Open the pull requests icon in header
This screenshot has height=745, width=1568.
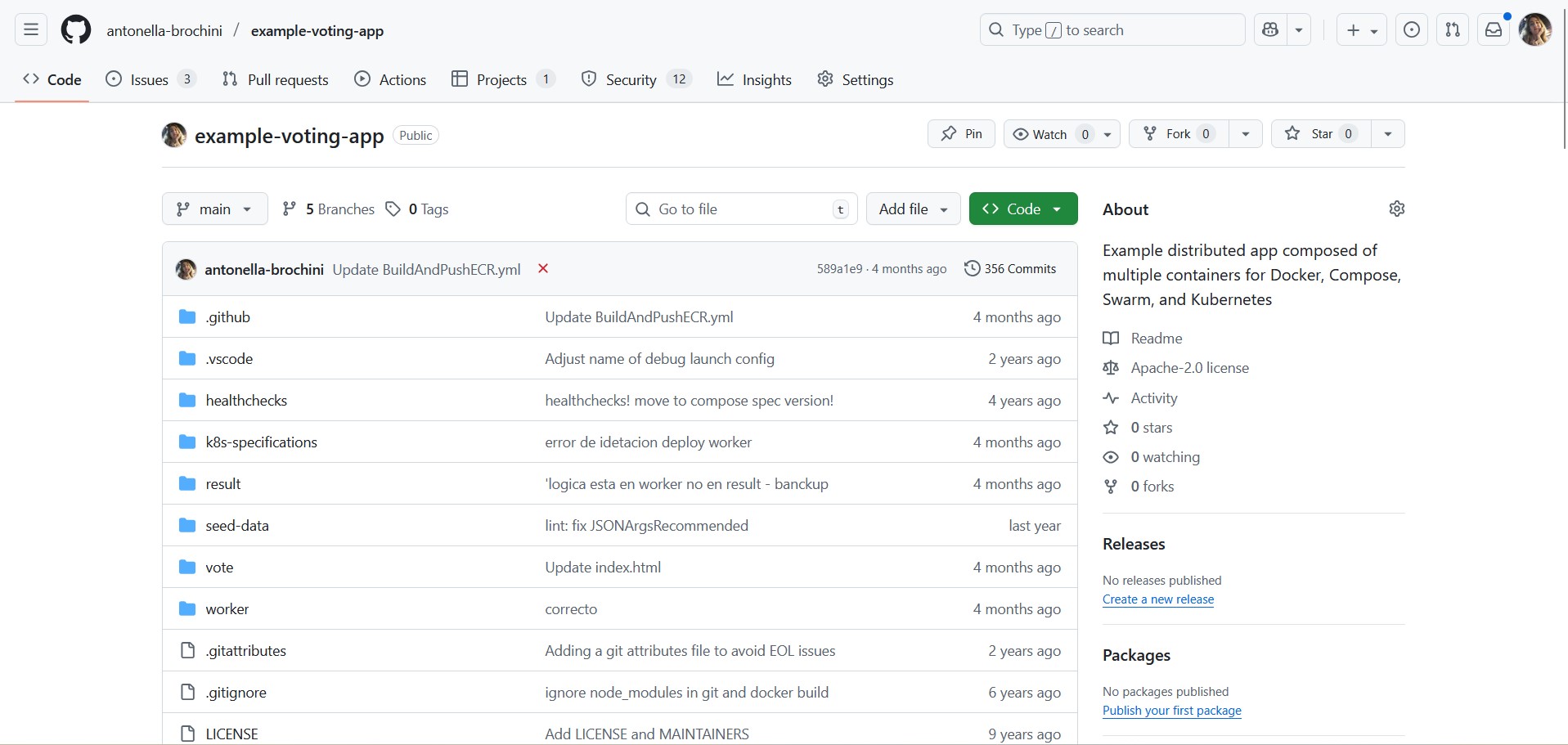(x=1453, y=30)
